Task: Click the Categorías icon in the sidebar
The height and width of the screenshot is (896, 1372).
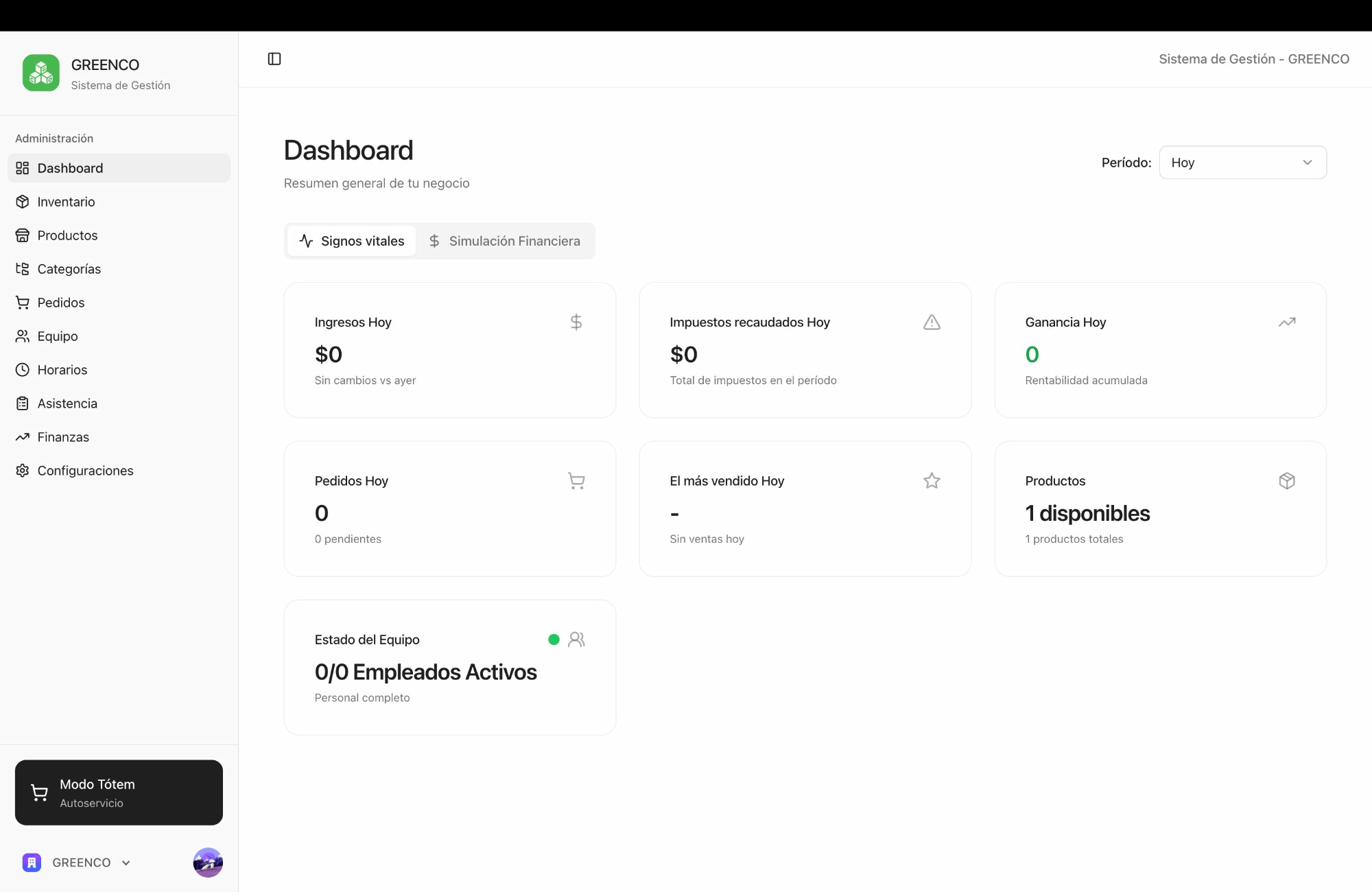Action: tap(22, 268)
